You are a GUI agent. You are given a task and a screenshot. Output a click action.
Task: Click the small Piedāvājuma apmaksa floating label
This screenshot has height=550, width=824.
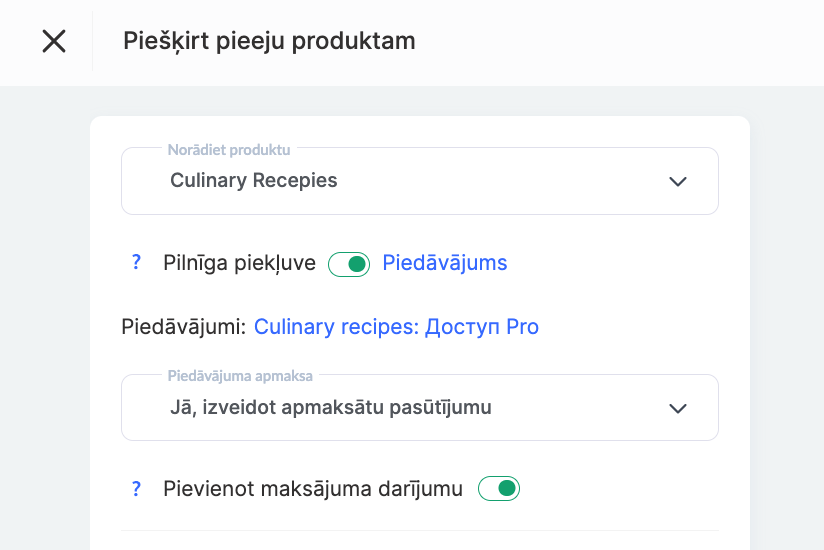[x=240, y=377]
